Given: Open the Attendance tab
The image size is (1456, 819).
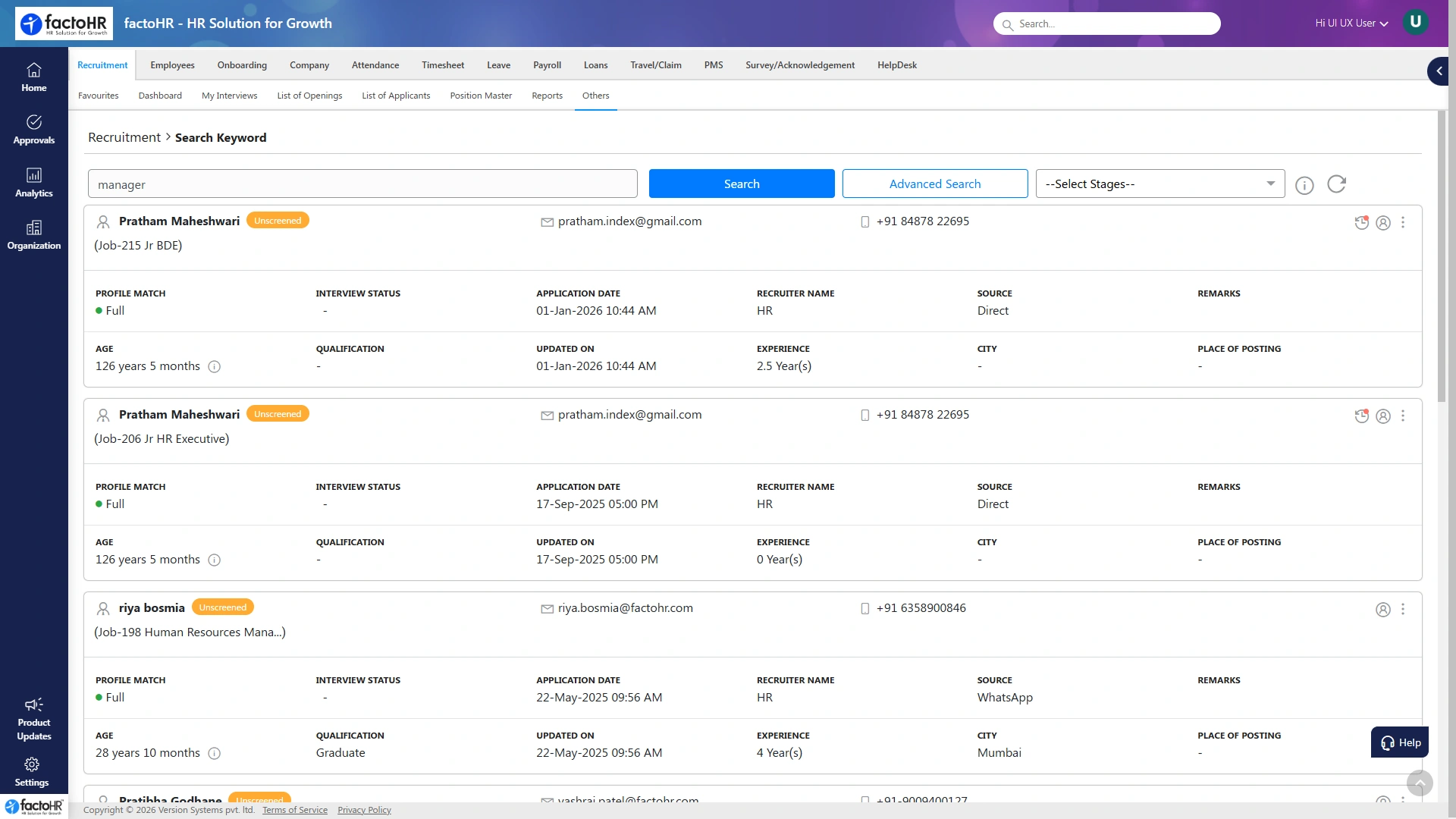Looking at the screenshot, I should tap(375, 65).
